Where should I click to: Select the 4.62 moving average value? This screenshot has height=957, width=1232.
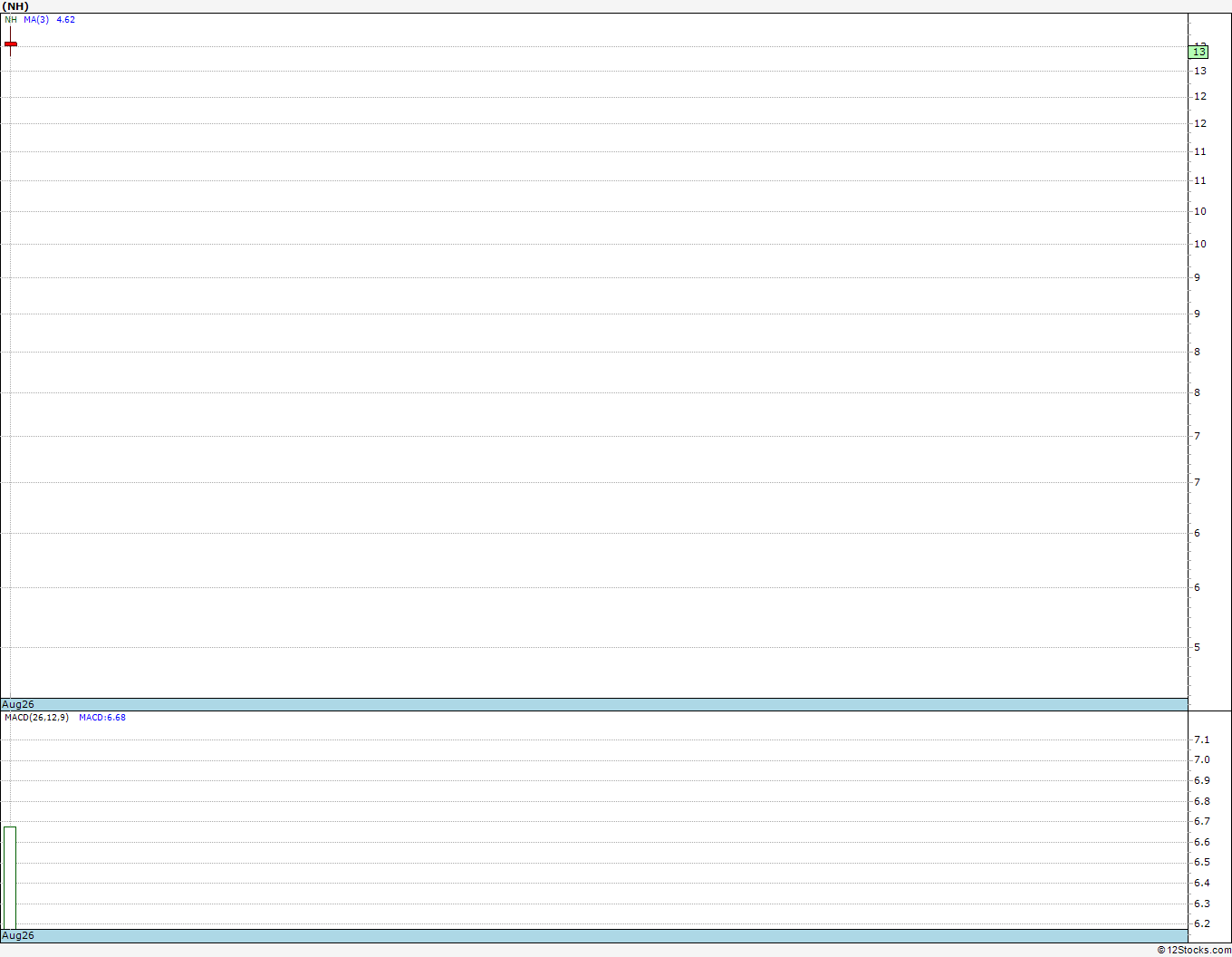(x=66, y=19)
